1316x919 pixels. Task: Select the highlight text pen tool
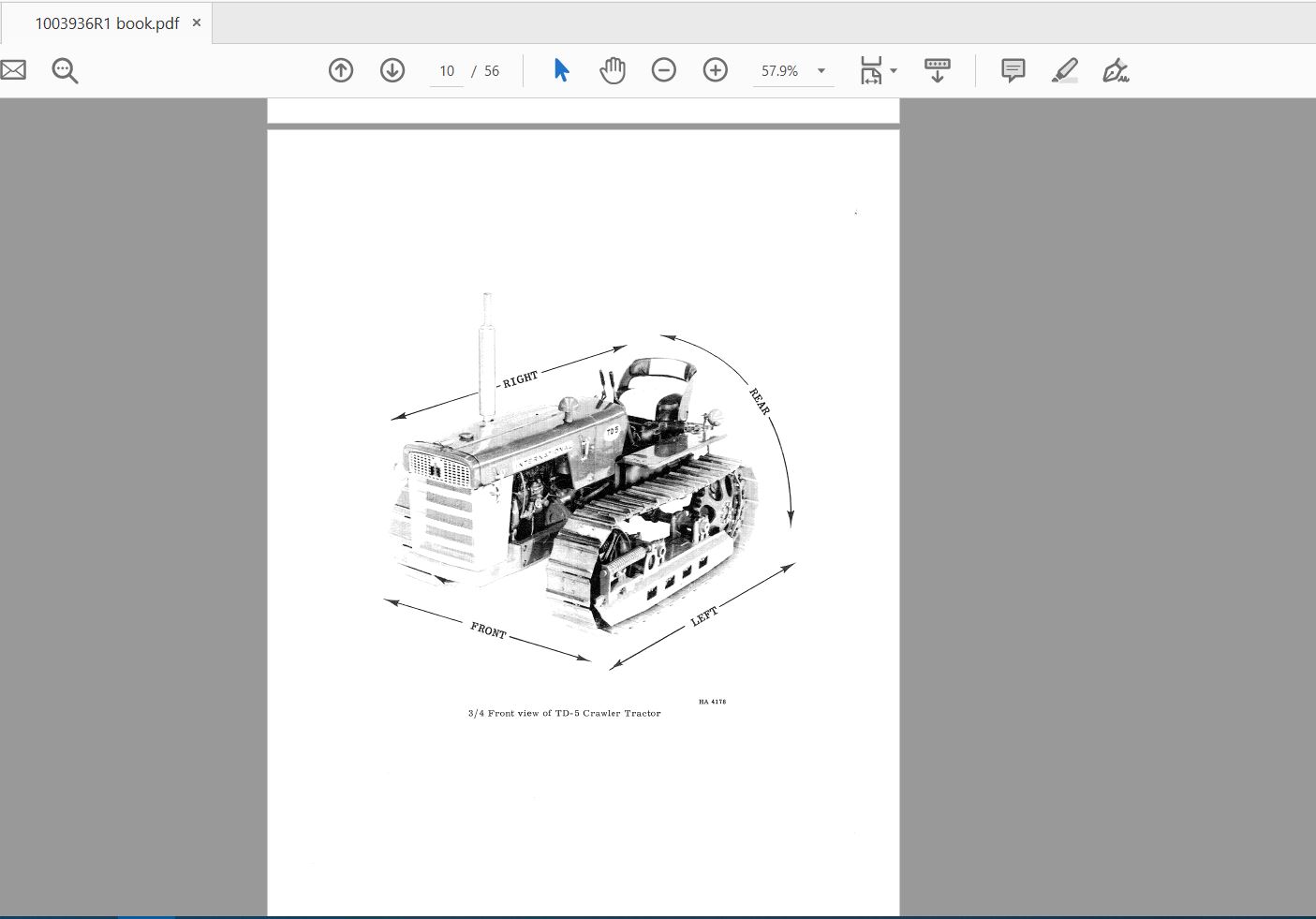point(1065,70)
